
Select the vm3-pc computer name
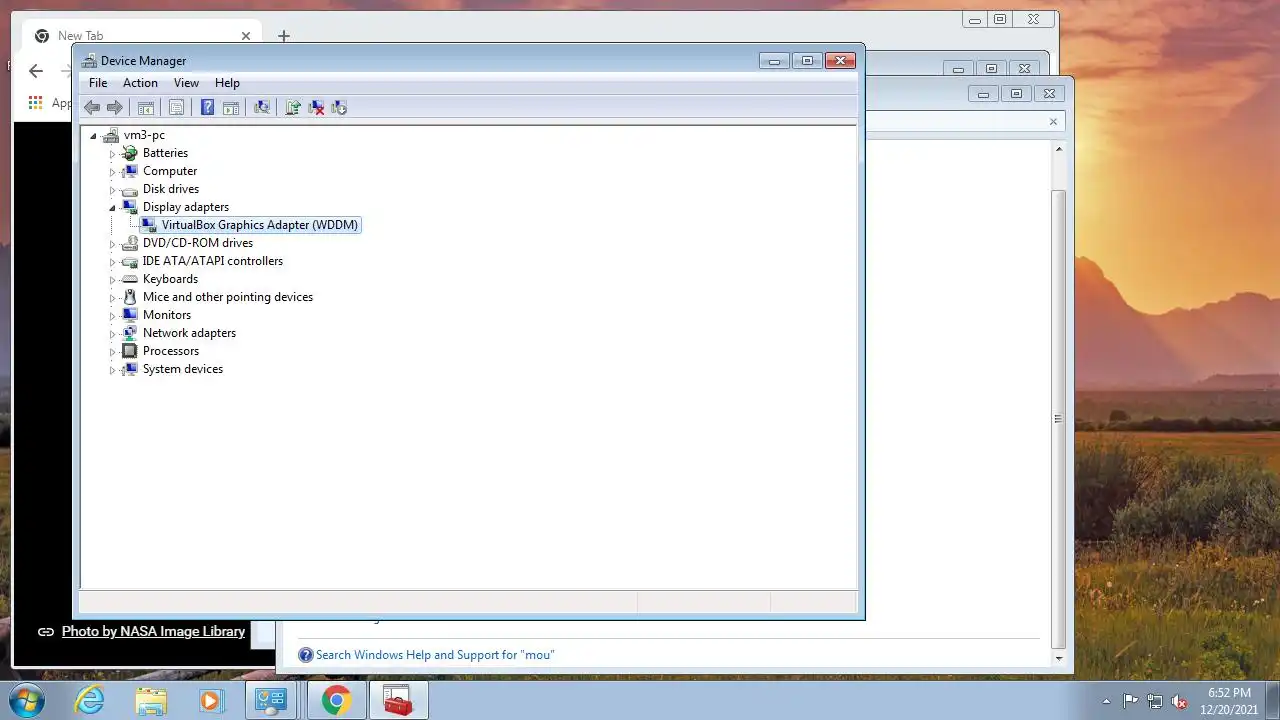144,135
